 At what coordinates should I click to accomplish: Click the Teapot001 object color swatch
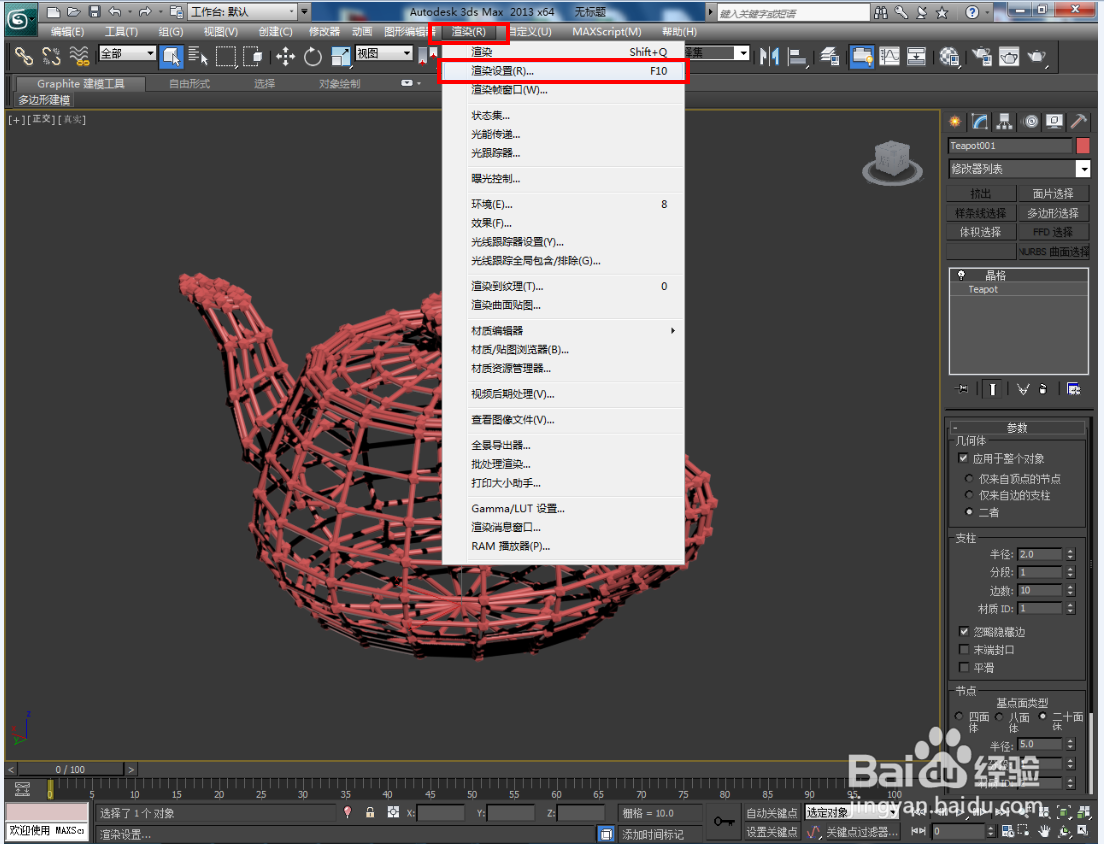pos(1083,146)
